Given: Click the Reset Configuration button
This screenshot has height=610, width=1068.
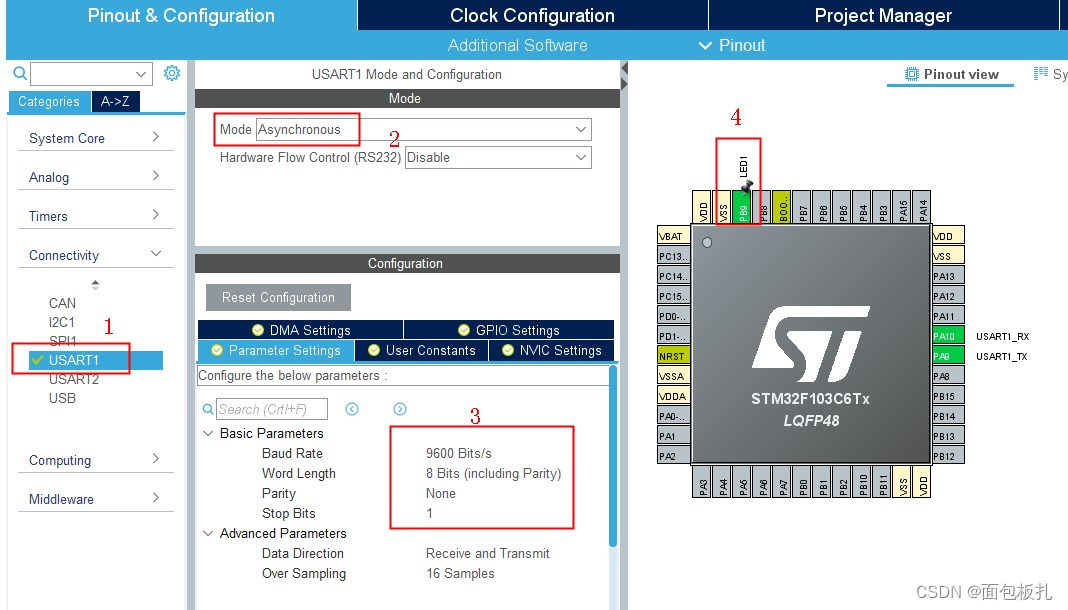Looking at the screenshot, I should tap(279, 298).
